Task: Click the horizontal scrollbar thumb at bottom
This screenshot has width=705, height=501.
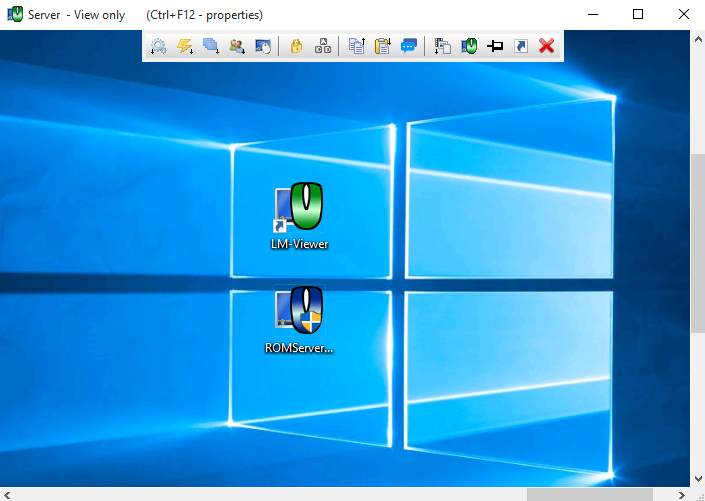Action: (x=589, y=493)
